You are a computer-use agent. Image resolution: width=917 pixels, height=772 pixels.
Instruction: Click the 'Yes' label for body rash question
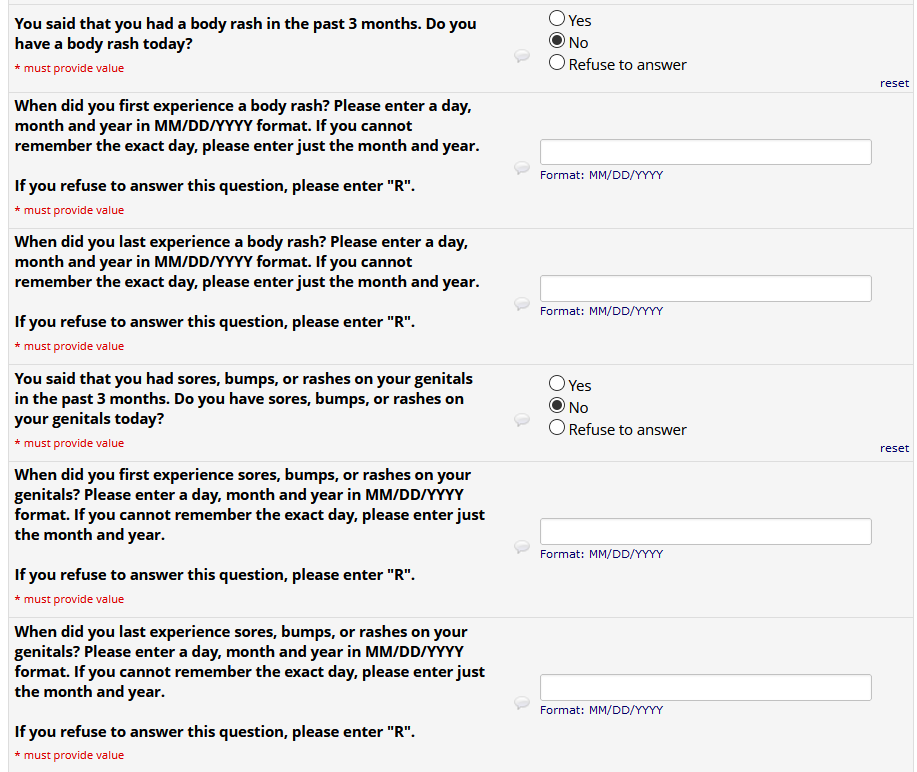point(580,20)
